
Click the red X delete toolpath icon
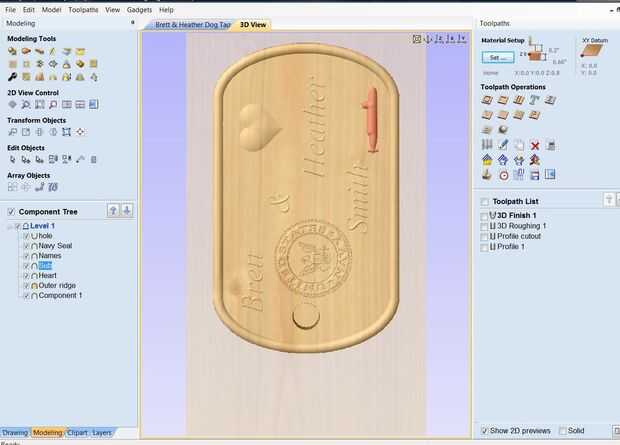535,146
